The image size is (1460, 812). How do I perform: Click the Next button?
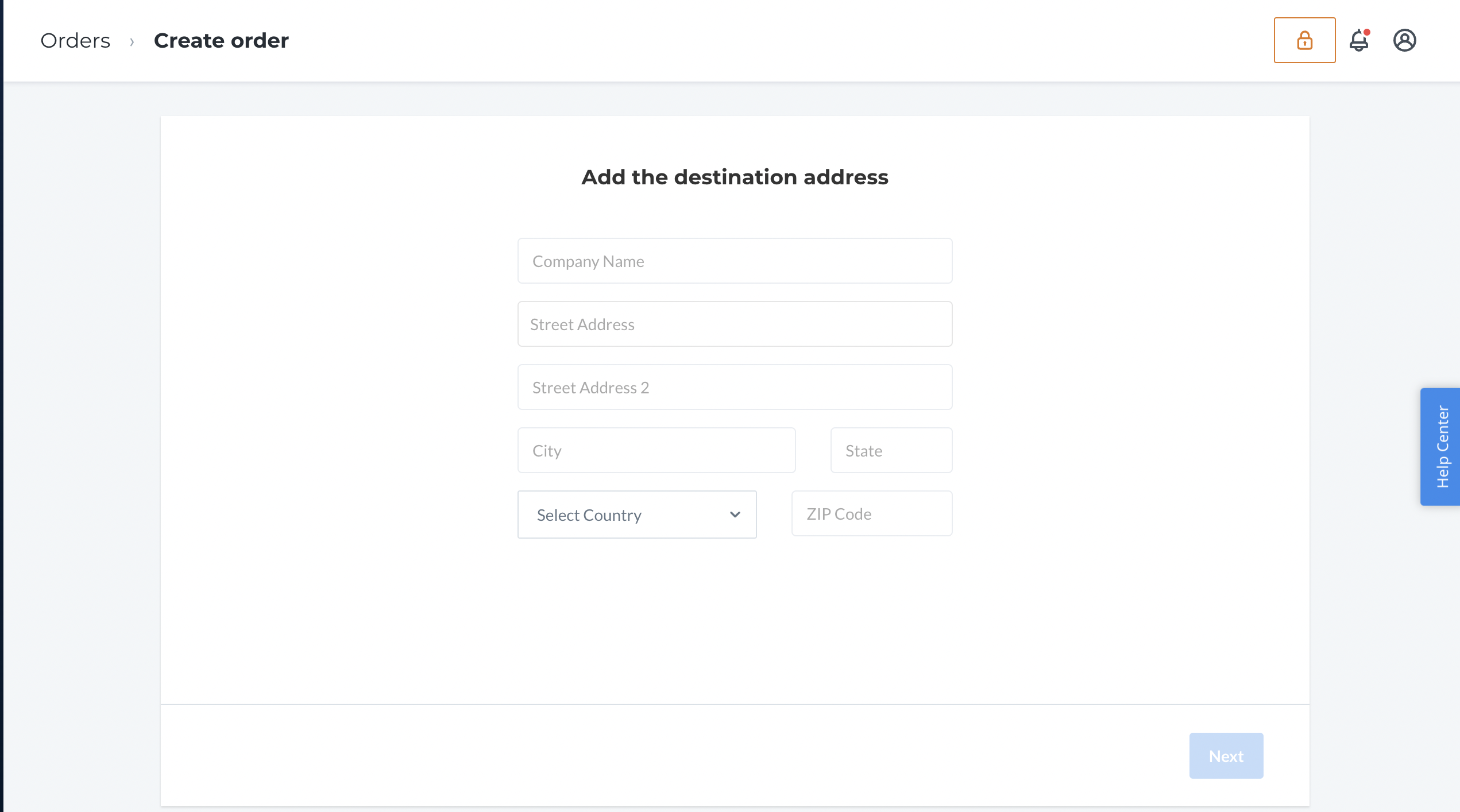pos(1226,756)
